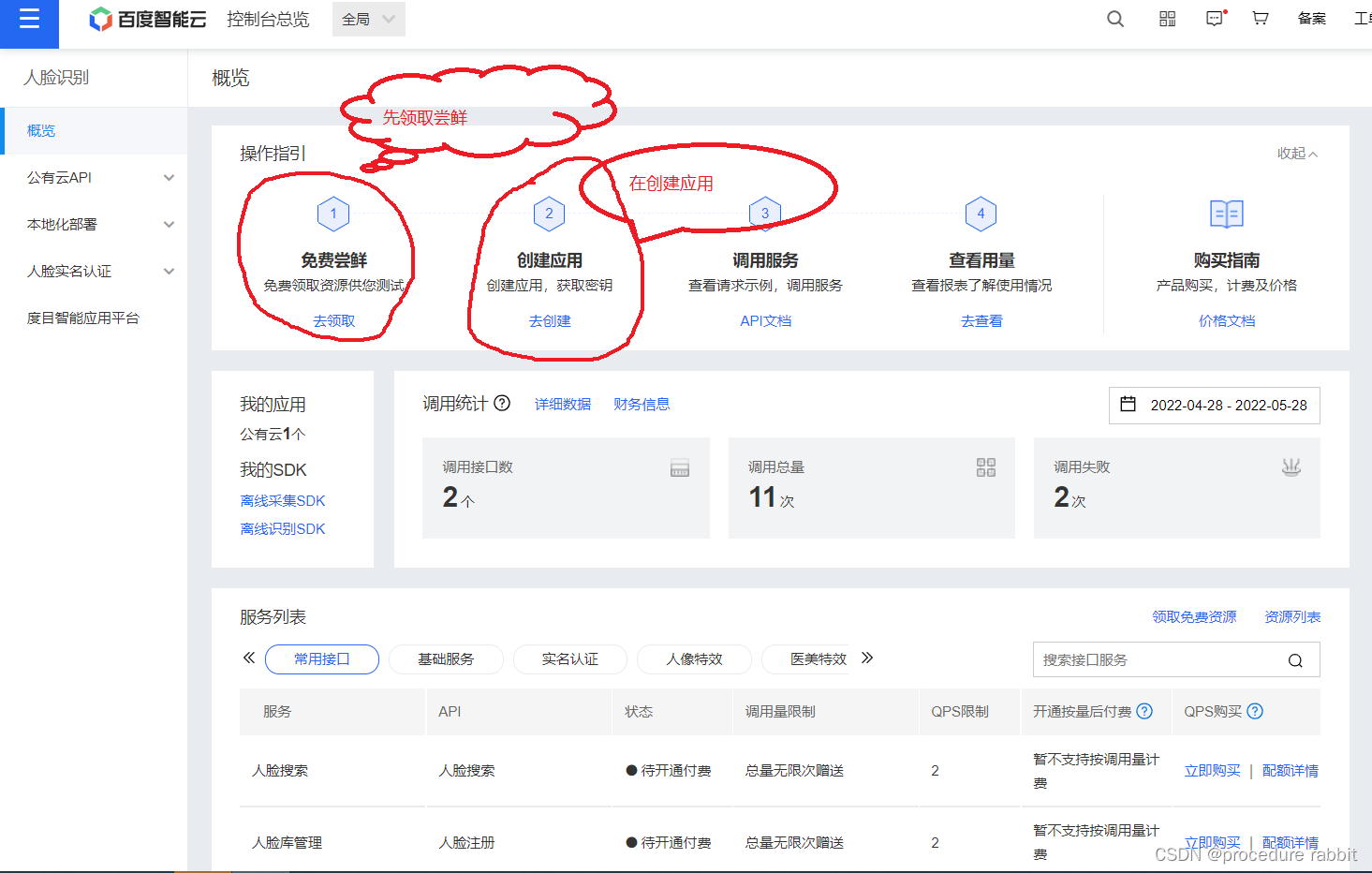Click the 去创建 link under 创建应用
The image size is (1372, 873).
[x=549, y=320]
